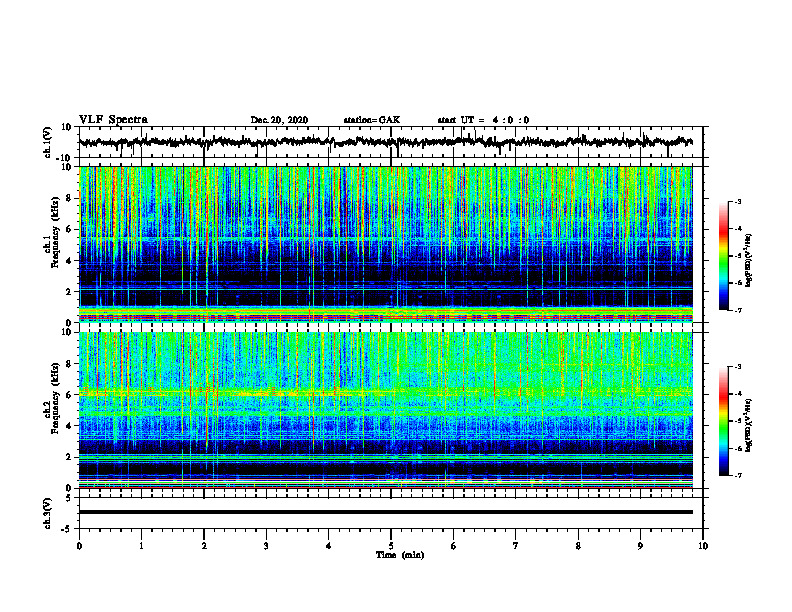Click the 4 kHz tick on ch.2 frequency axis
Screen dimensions: 792x612
pyautogui.click(x=70, y=426)
